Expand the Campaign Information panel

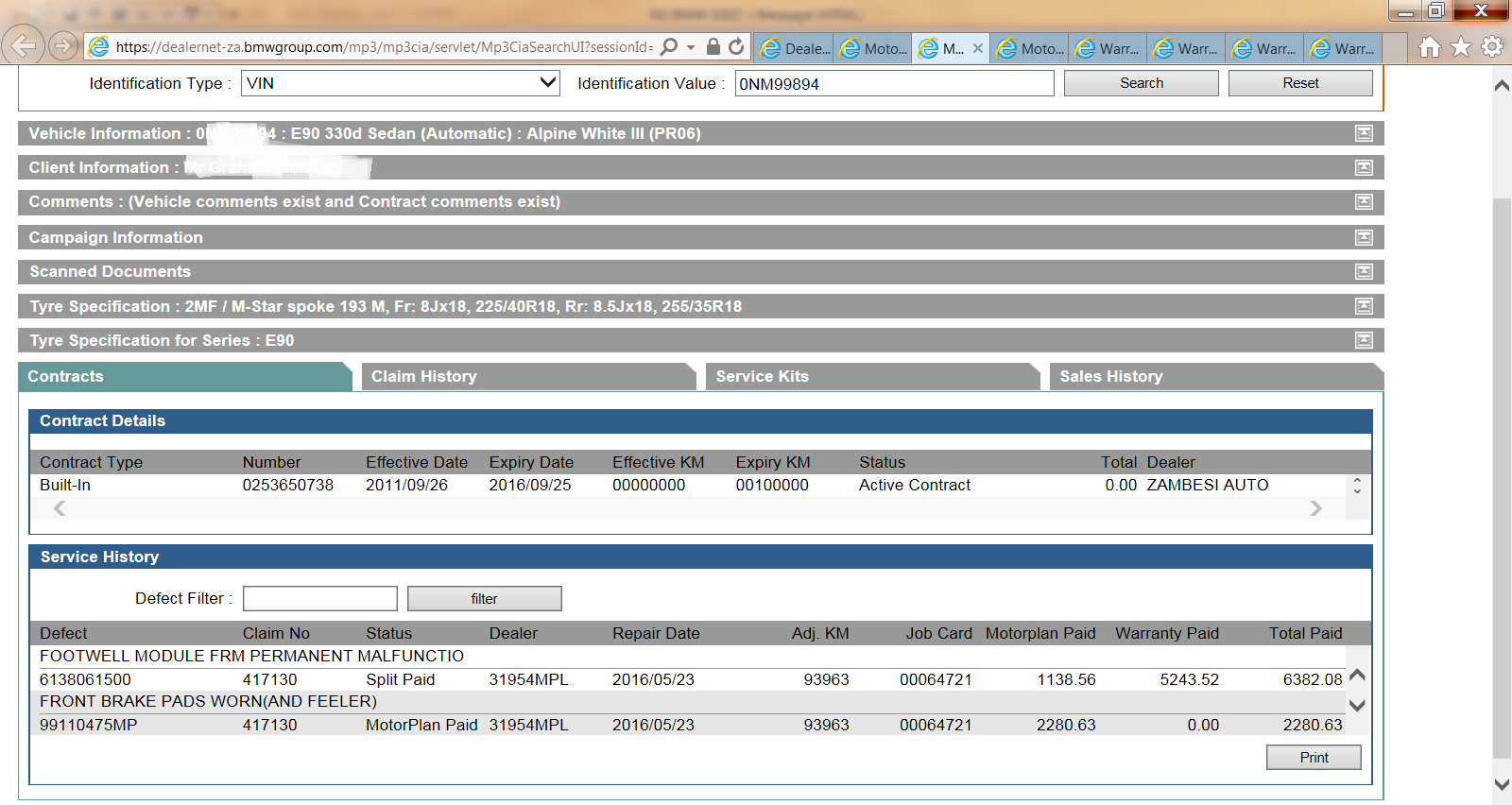click(x=1364, y=237)
